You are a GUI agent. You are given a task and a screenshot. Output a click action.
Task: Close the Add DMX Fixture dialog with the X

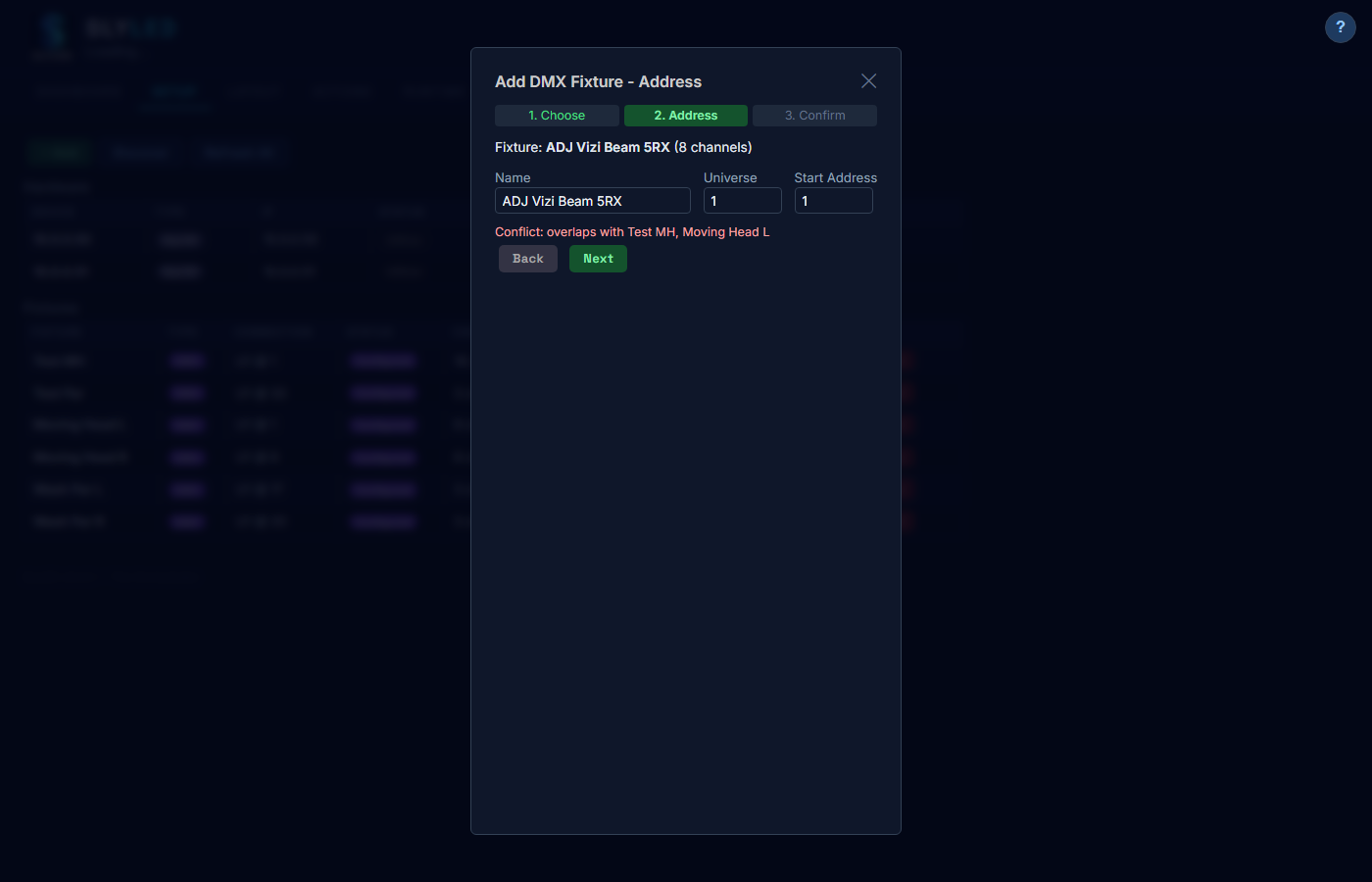pyautogui.click(x=868, y=80)
